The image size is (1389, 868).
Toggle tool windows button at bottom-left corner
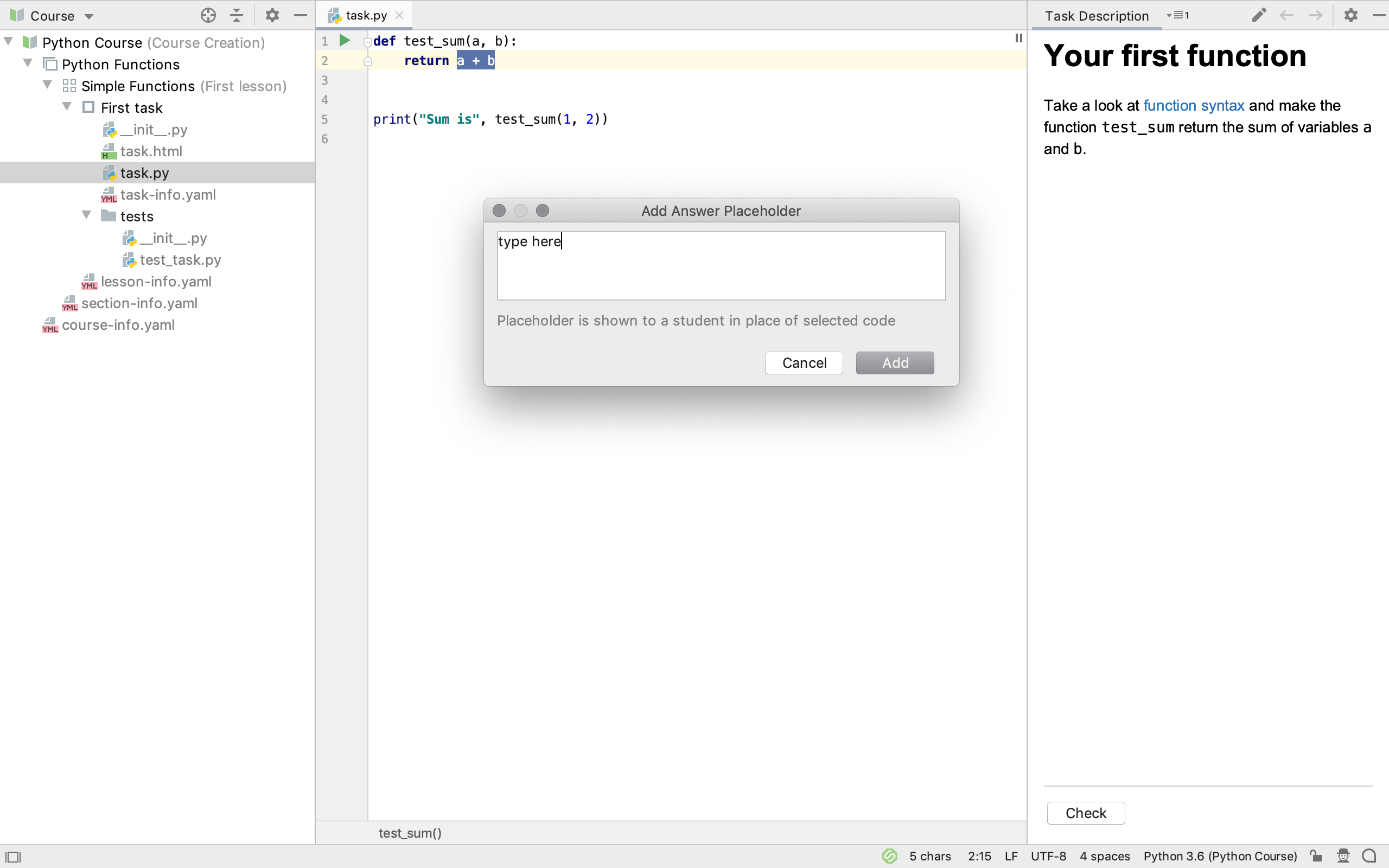(12, 857)
